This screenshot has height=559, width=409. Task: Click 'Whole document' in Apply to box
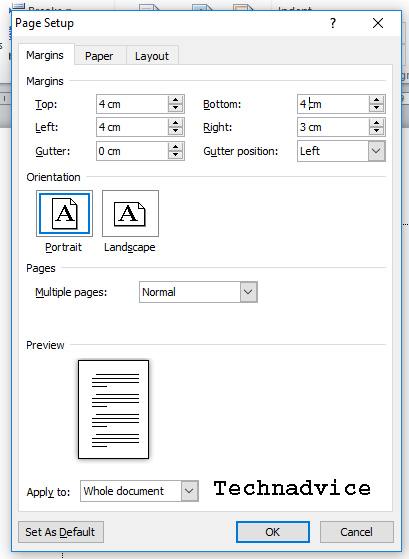124,491
